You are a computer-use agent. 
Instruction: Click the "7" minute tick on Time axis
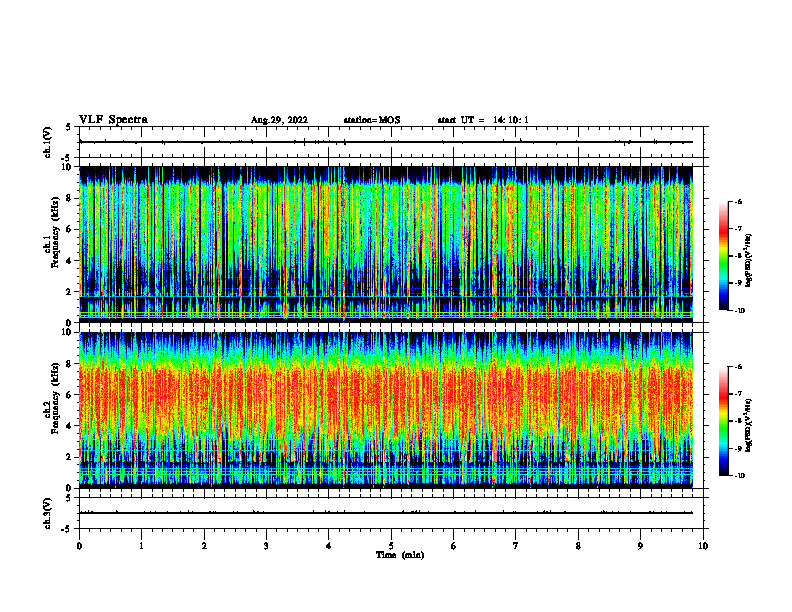click(x=516, y=546)
